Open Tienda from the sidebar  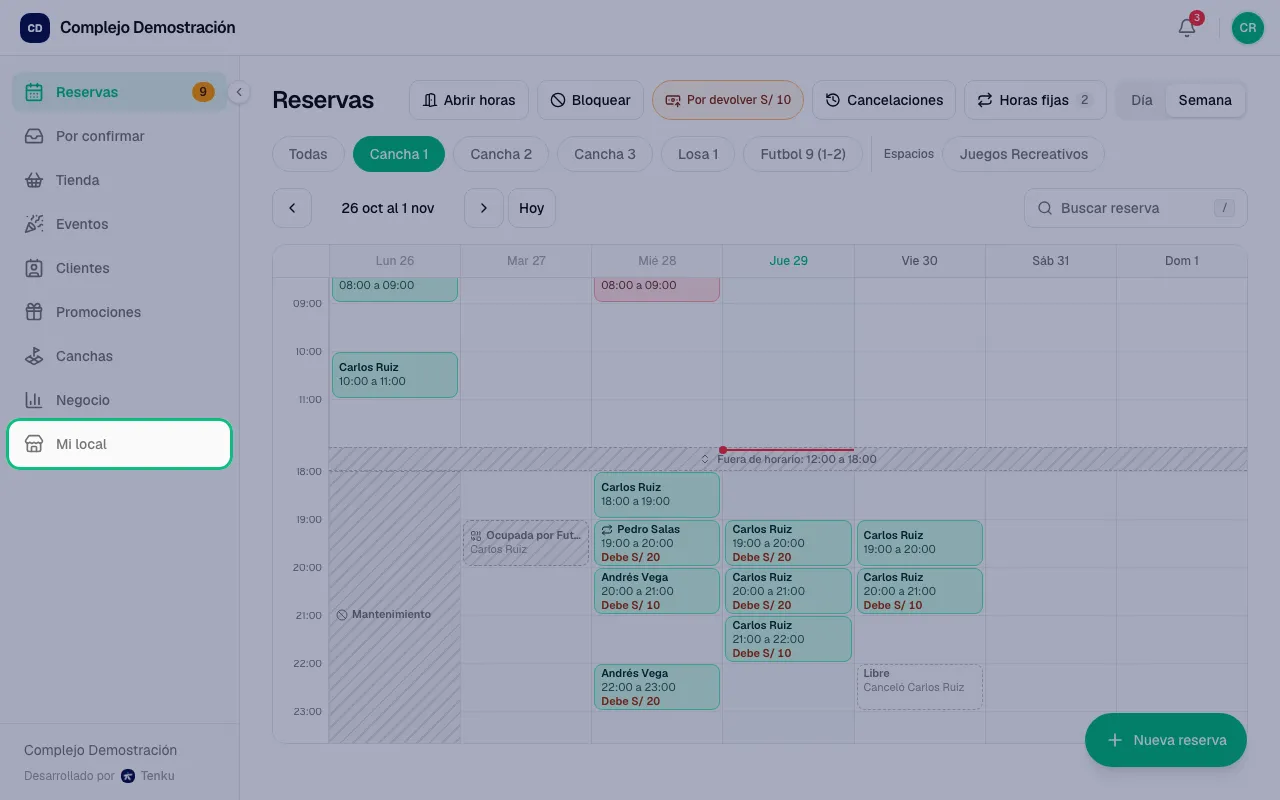(x=119, y=180)
